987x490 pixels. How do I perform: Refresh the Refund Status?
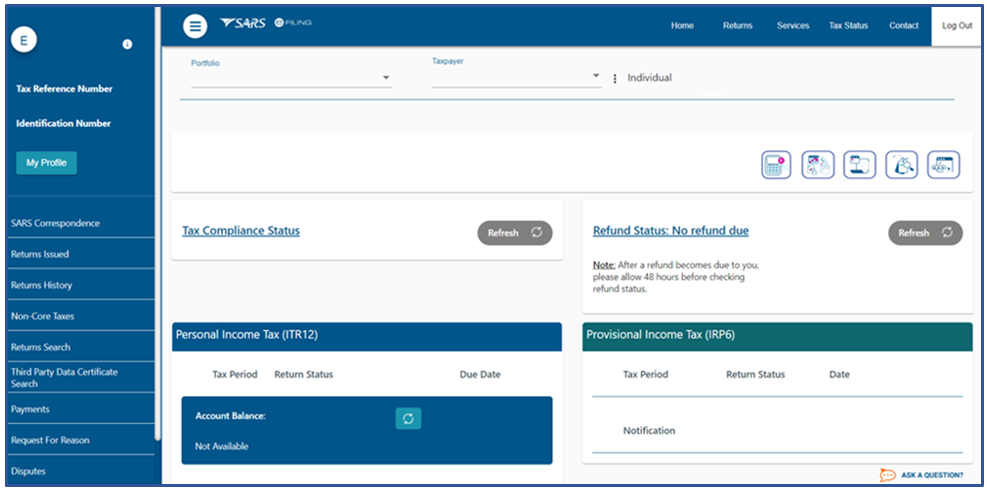tap(925, 233)
